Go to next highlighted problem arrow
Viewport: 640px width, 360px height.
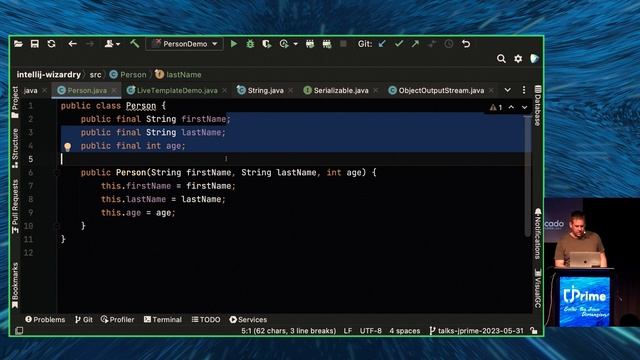point(524,107)
